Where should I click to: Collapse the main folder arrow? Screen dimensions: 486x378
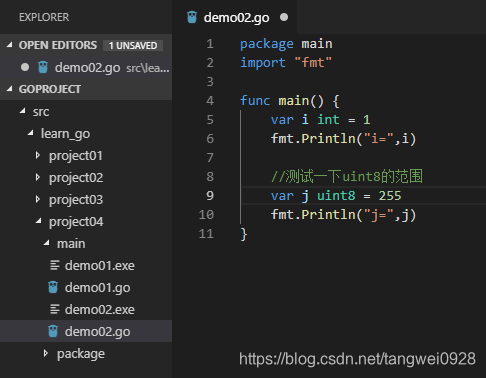point(47,243)
